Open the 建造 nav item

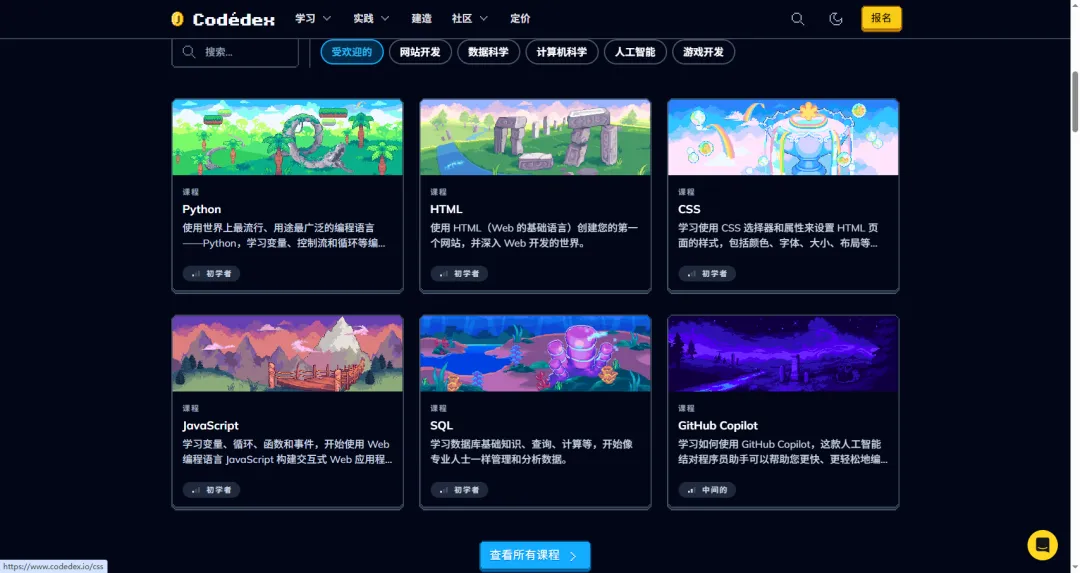point(422,19)
